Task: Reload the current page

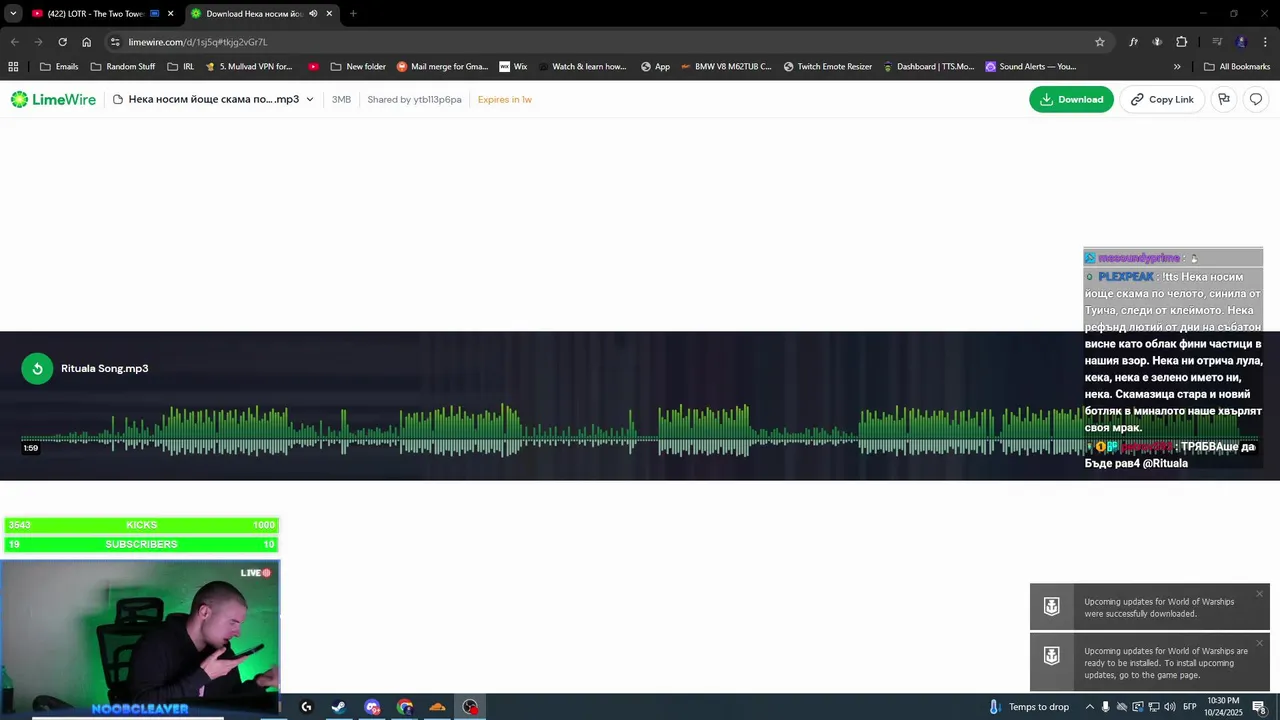Action: click(x=62, y=42)
